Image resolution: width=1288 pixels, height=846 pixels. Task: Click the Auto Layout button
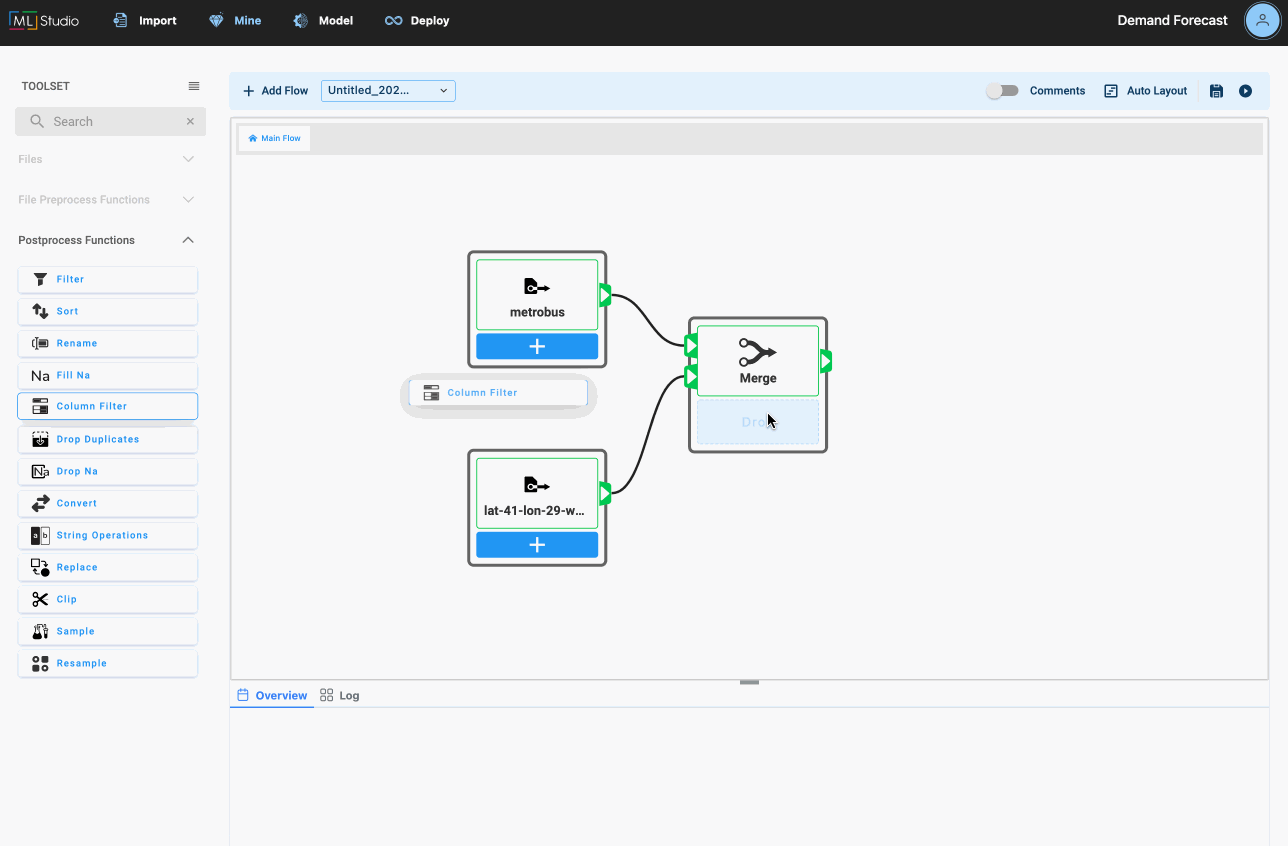(1146, 91)
